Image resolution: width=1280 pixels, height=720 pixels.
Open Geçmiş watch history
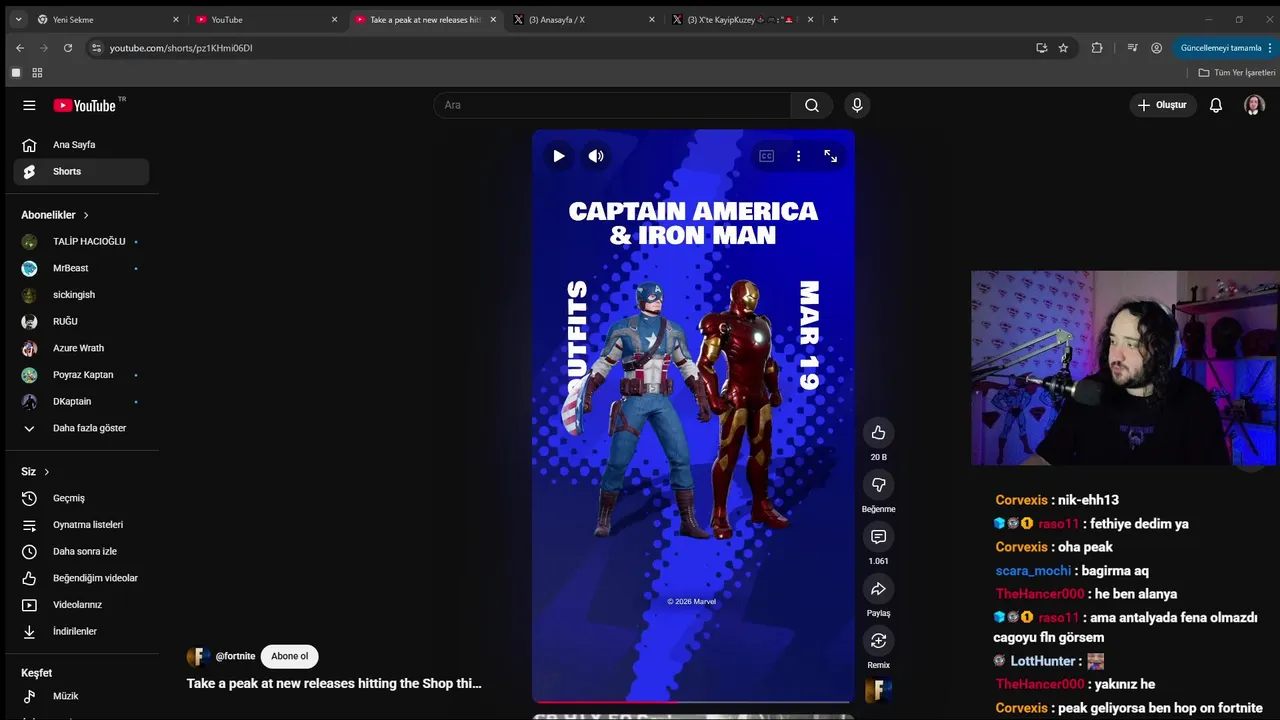coord(82,498)
